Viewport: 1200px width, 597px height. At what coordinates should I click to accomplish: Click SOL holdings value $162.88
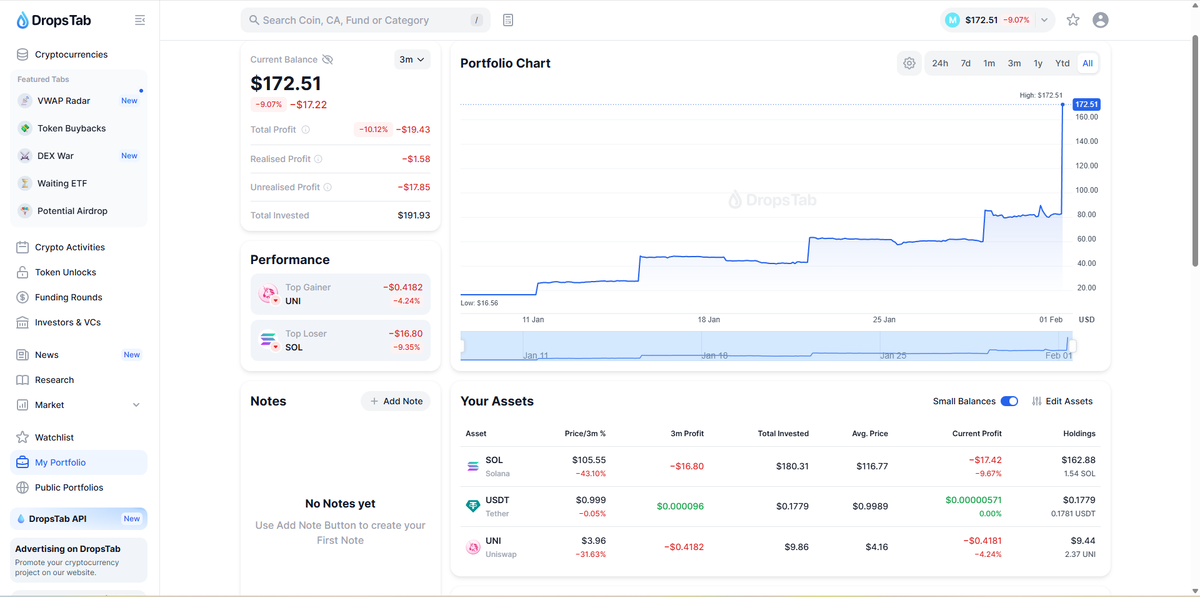[x=1078, y=460]
